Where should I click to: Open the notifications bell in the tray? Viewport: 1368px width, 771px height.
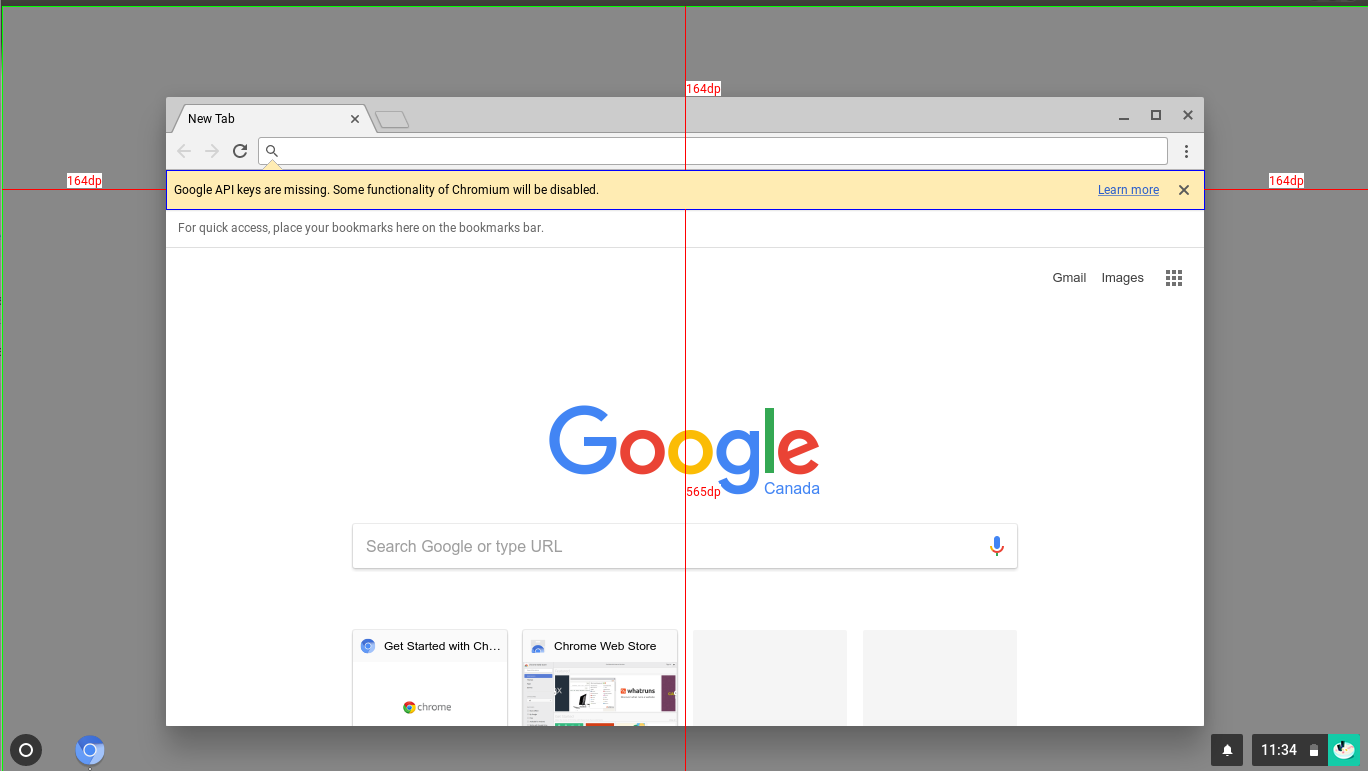1227,750
